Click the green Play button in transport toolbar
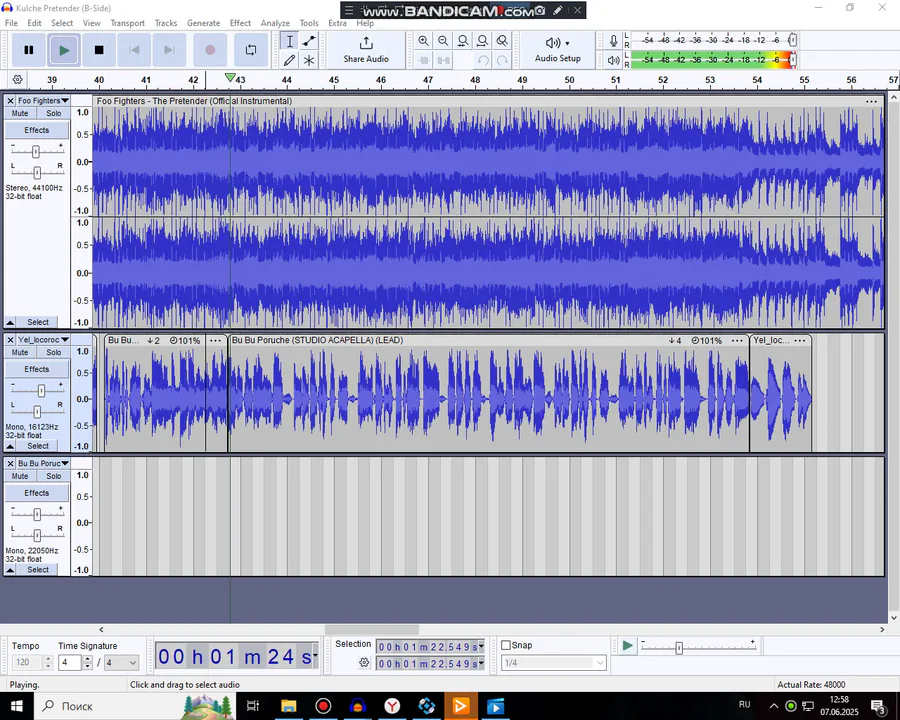The image size is (900, 720). (64, 50)
